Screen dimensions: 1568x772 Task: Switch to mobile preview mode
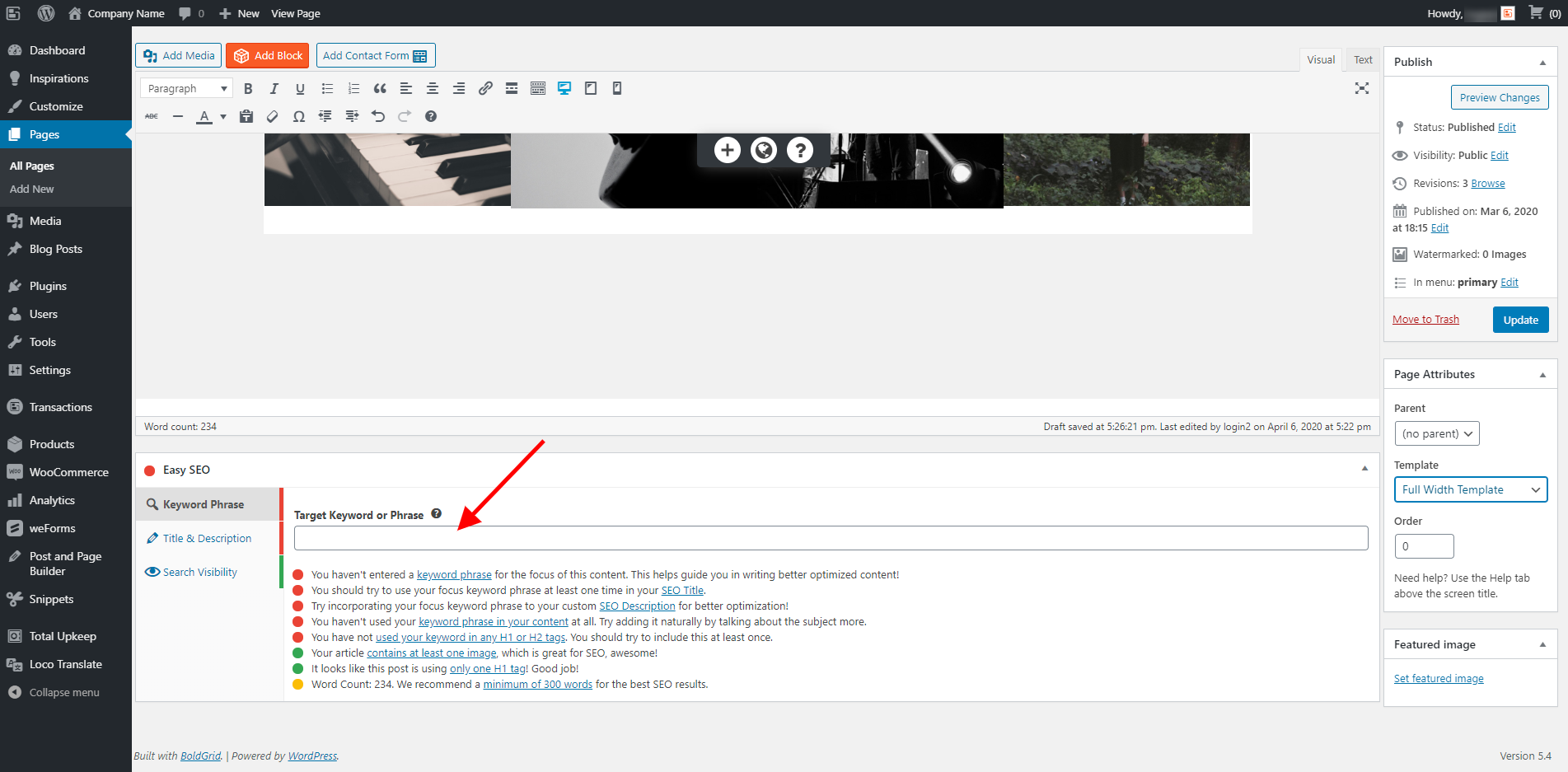click(616, 88)
